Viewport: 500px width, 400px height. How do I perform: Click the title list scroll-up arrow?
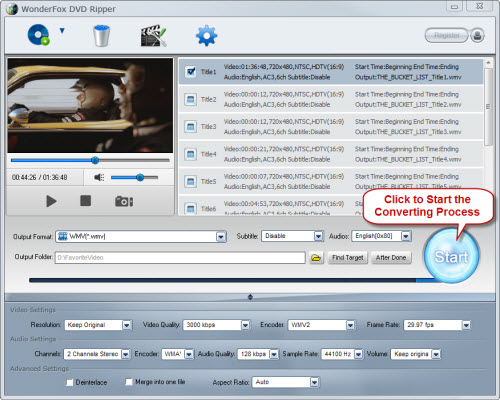(x=488, y=63)
